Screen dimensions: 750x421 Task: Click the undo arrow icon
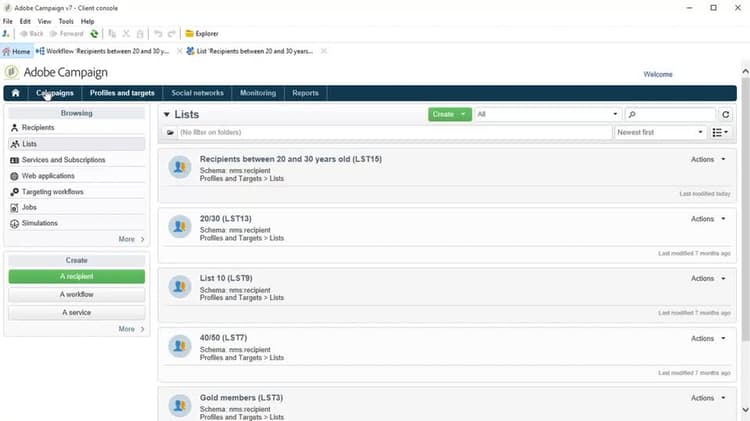click(x=158, y=33)
